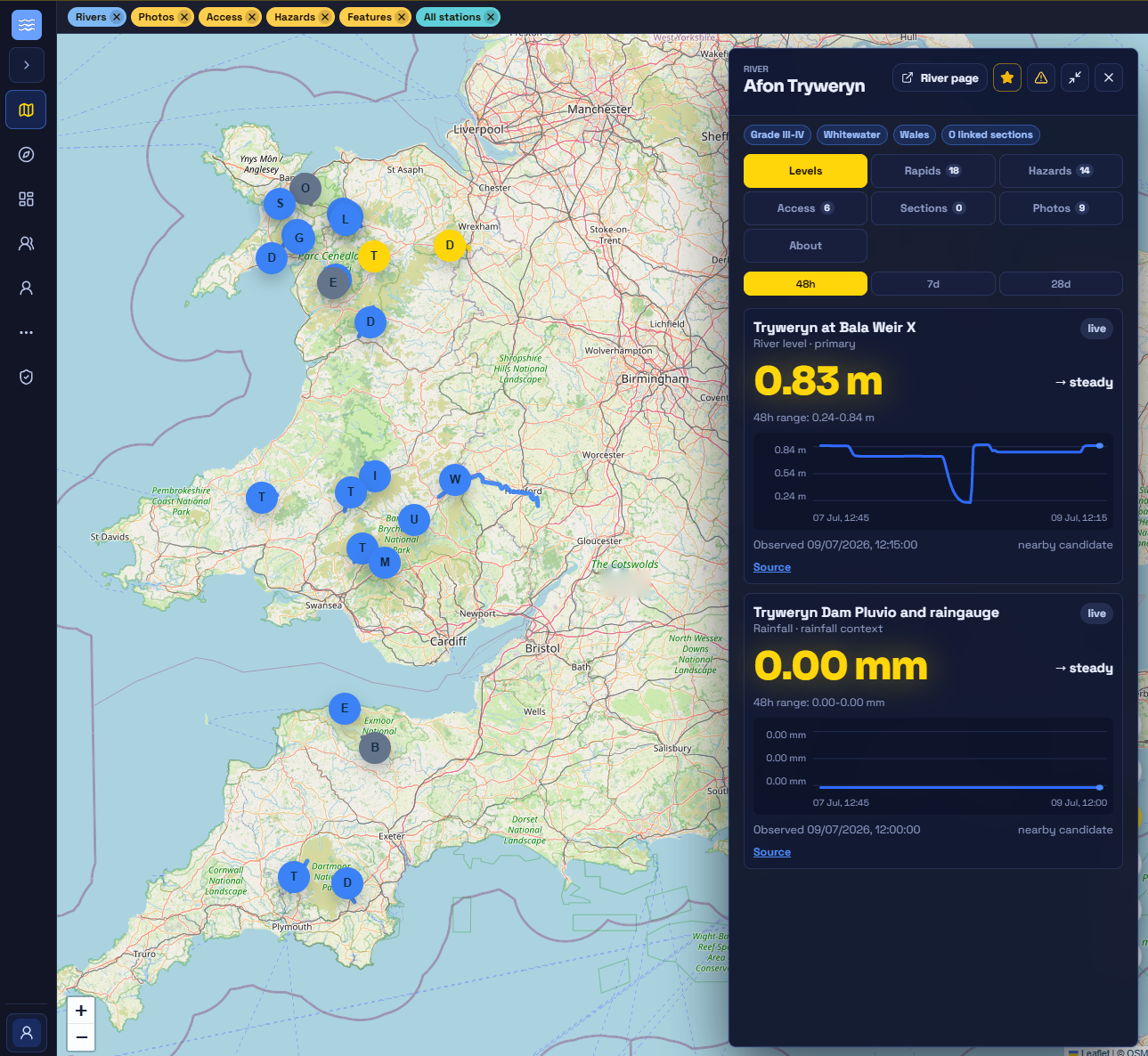Click the blue L map marker
This screenshot has width=1148, height=1056.
[346, 218]
